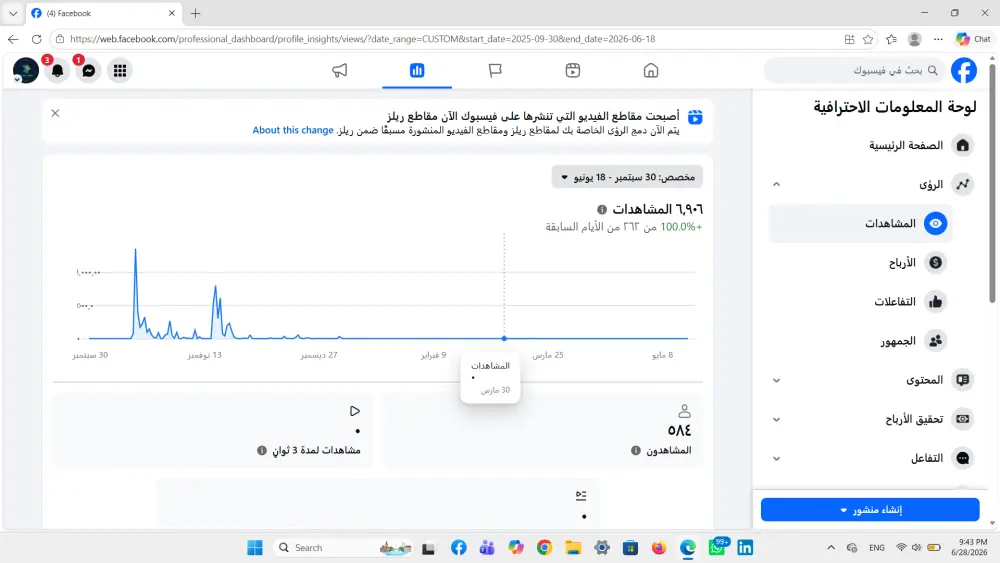1000x563 pixels.
Task: Click the browser address bar URL
Action: tap(362, 39)
